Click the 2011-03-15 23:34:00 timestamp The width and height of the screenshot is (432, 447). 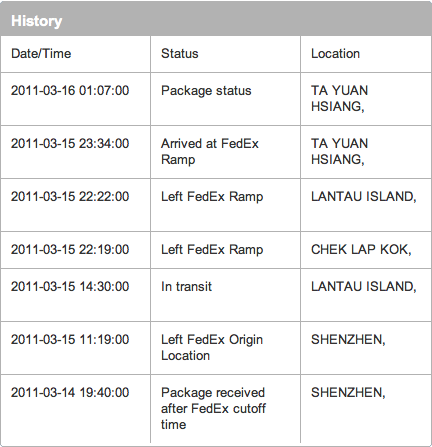(x=70, y=144)
